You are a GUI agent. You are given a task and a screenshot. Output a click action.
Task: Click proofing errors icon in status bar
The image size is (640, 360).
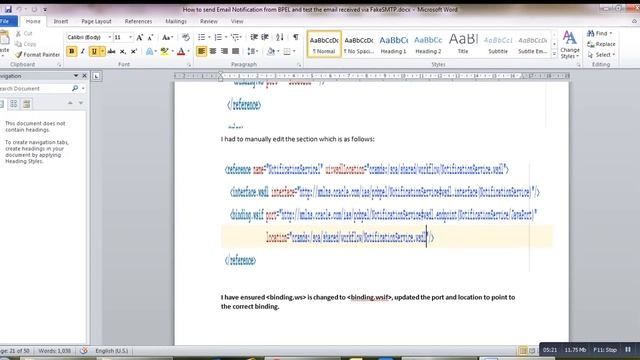pos(84,351)
